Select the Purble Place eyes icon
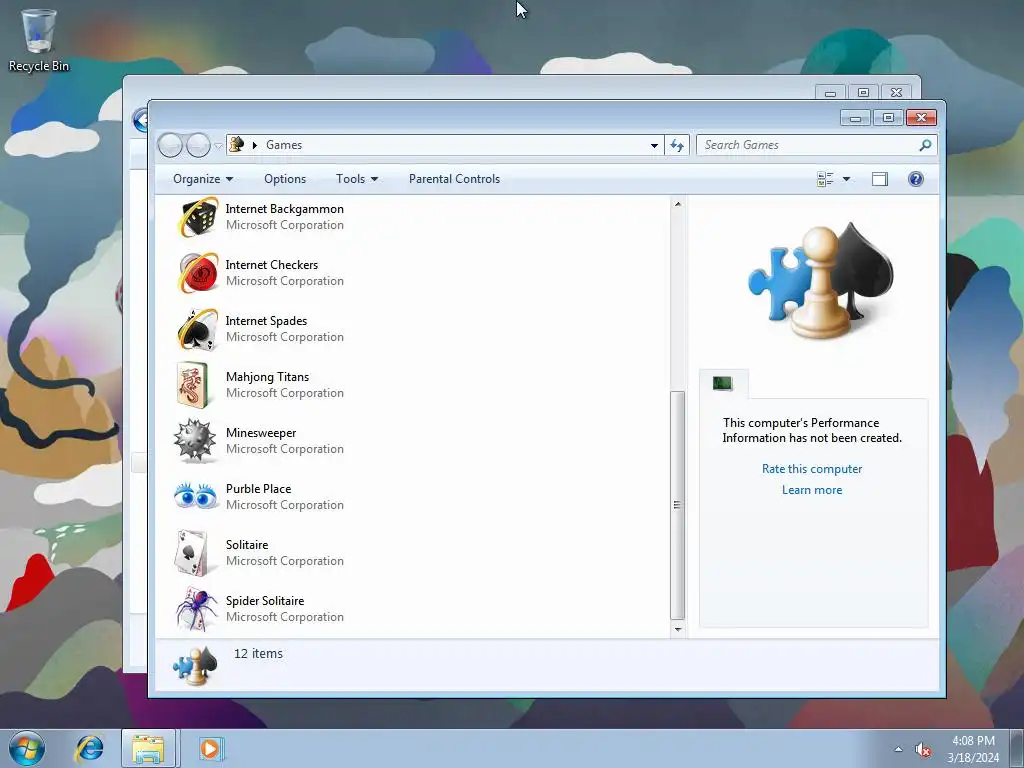 coord(196,496)
